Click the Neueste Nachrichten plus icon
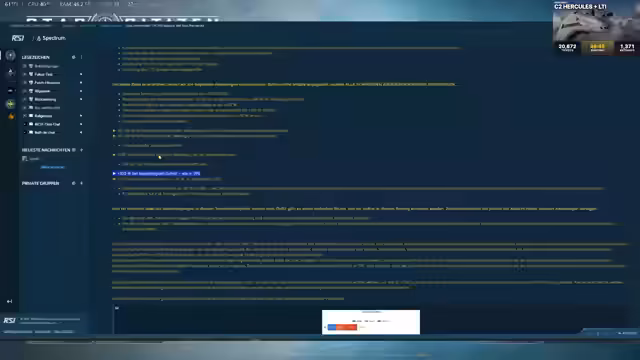Image resolution: width=640 pixels, height=360 pixels. [81, 150]
